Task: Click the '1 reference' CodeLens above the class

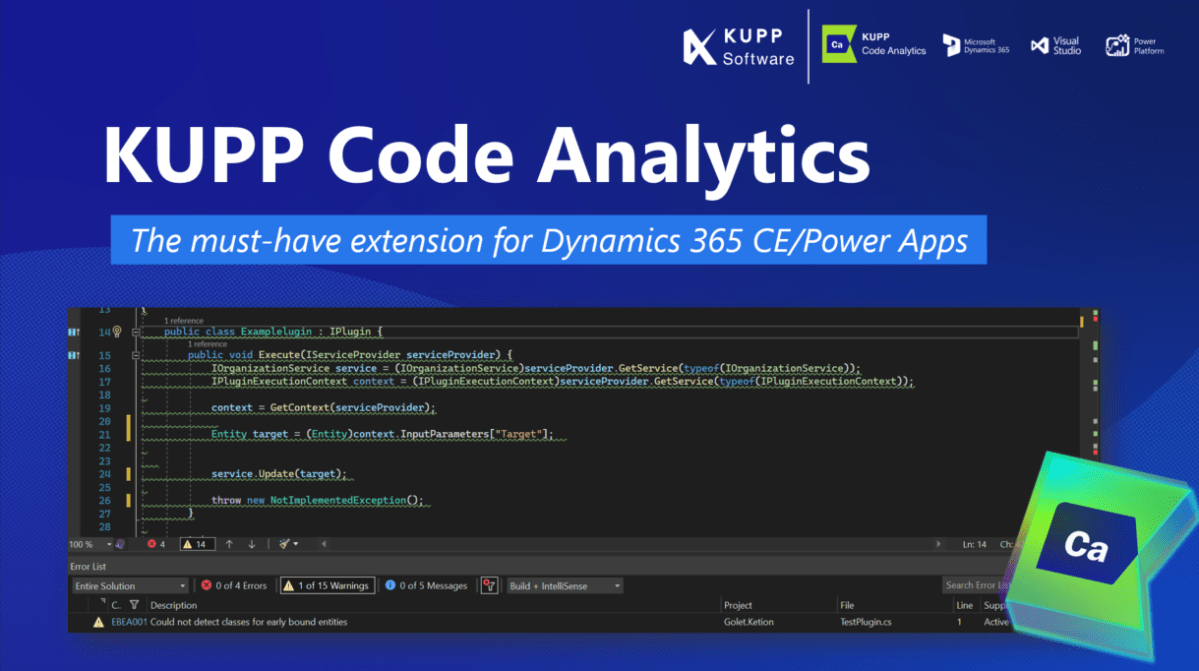Action: click(x=184, y=321)
